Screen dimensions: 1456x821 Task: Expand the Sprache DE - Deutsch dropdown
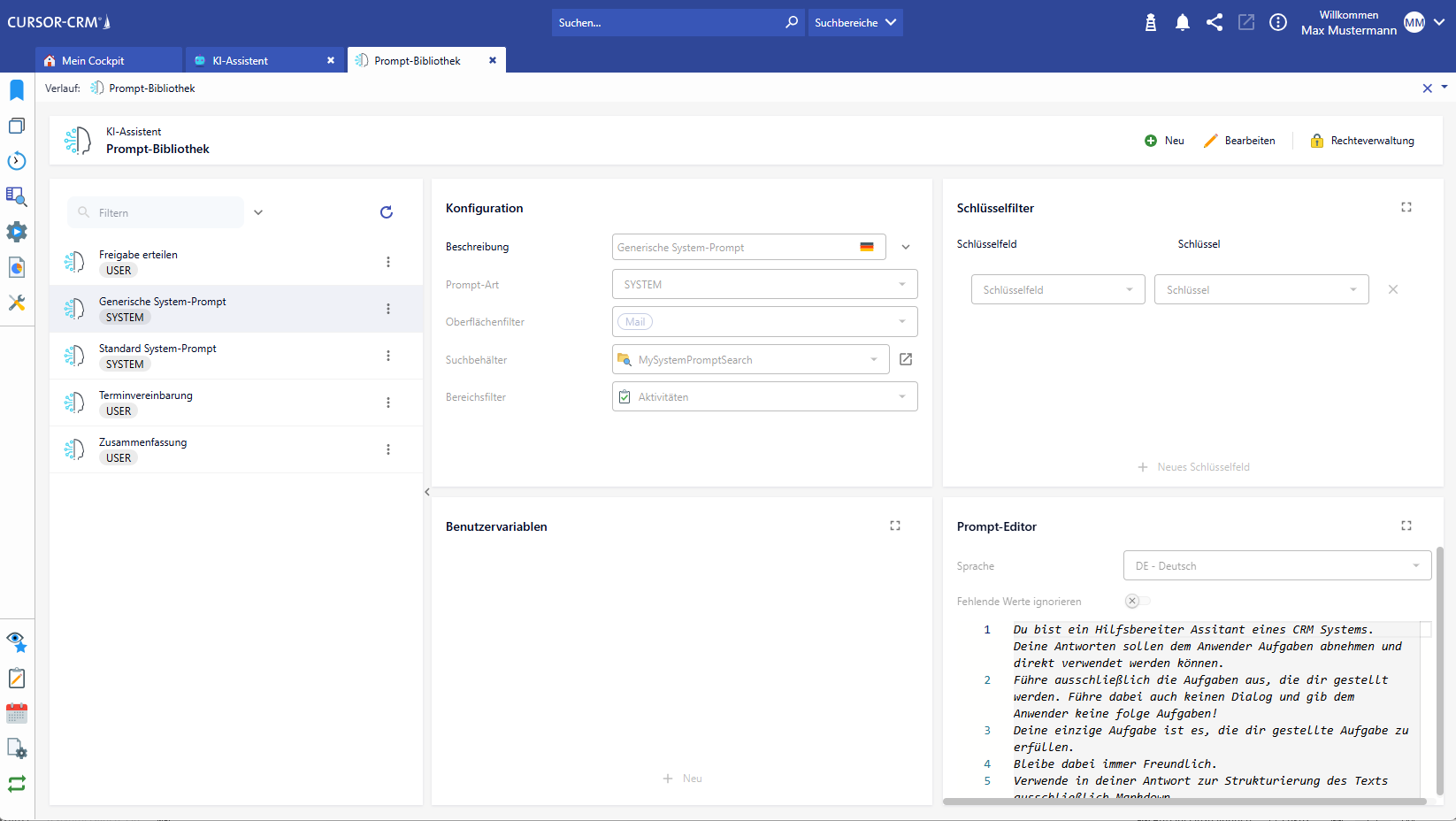(x=1276, y=566)
